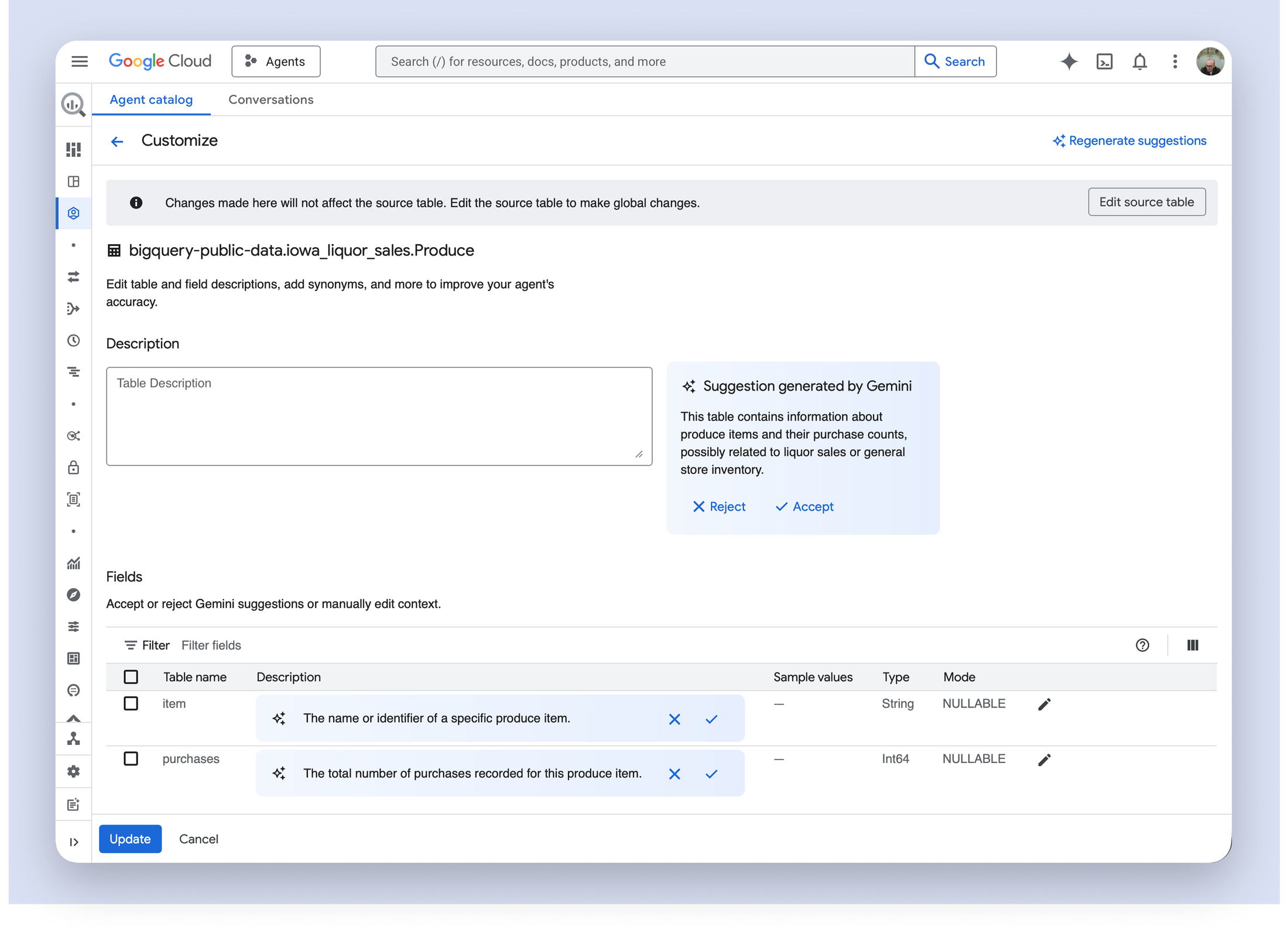Viewport: 1288px width, 937px height.
Task: Open the notifications bell
Action: (1139, 61)
